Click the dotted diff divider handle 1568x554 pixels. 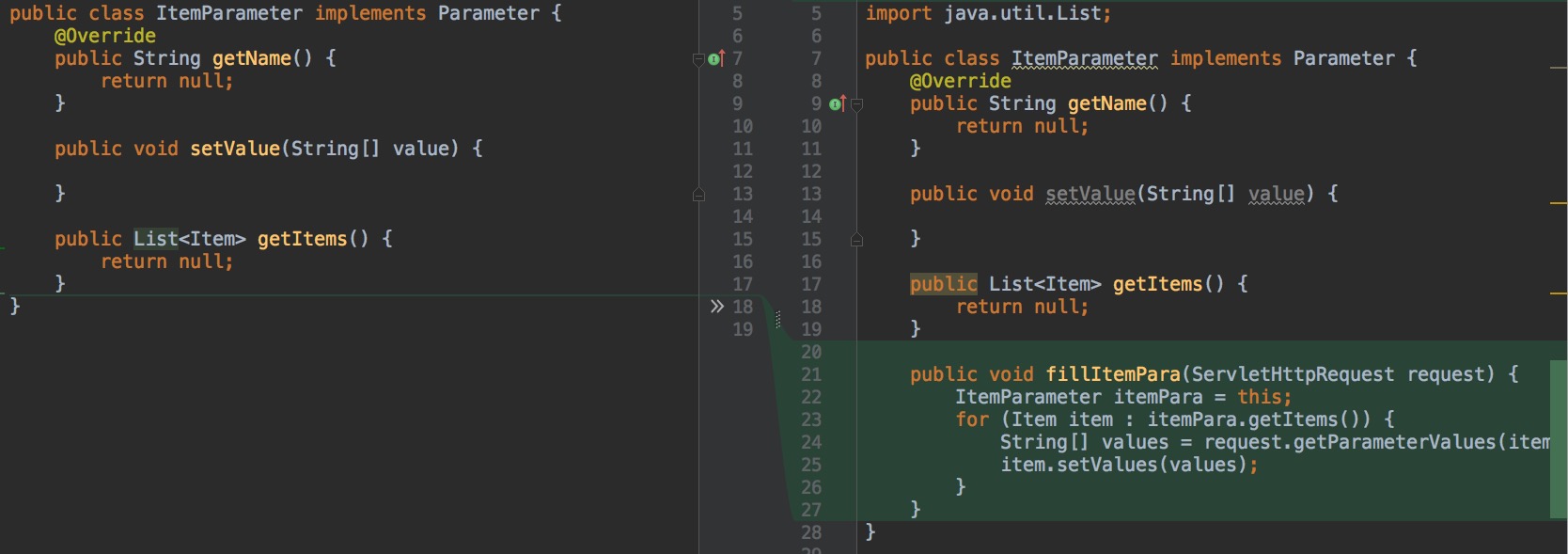coord(777,321)
